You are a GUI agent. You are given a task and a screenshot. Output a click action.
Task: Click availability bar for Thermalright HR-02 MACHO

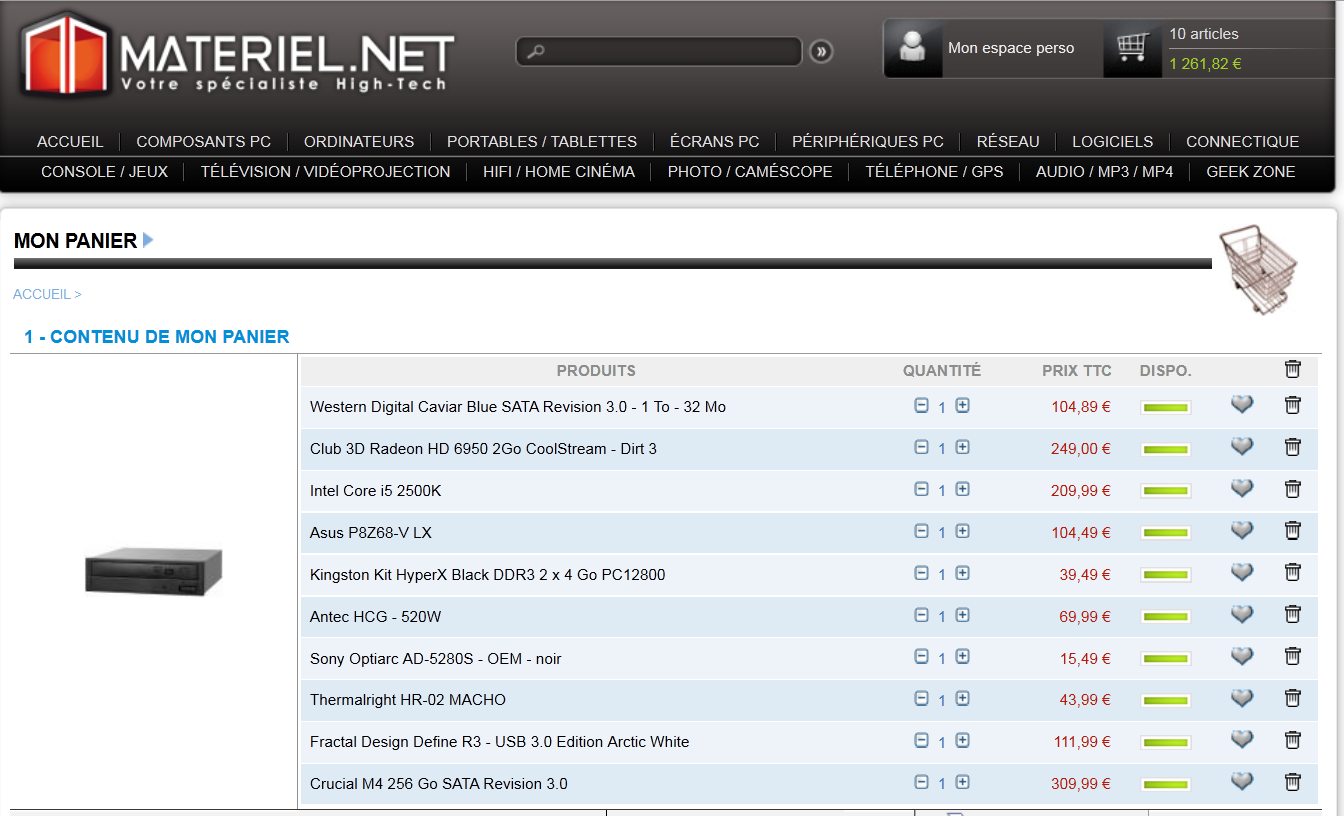coord(1165,700)
